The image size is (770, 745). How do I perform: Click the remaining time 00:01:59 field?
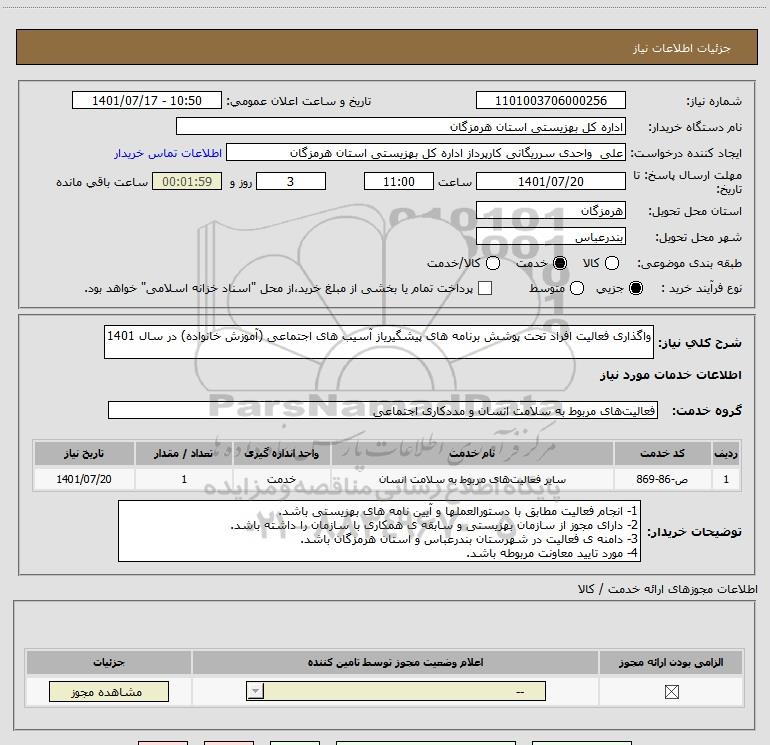coord(187,181)
